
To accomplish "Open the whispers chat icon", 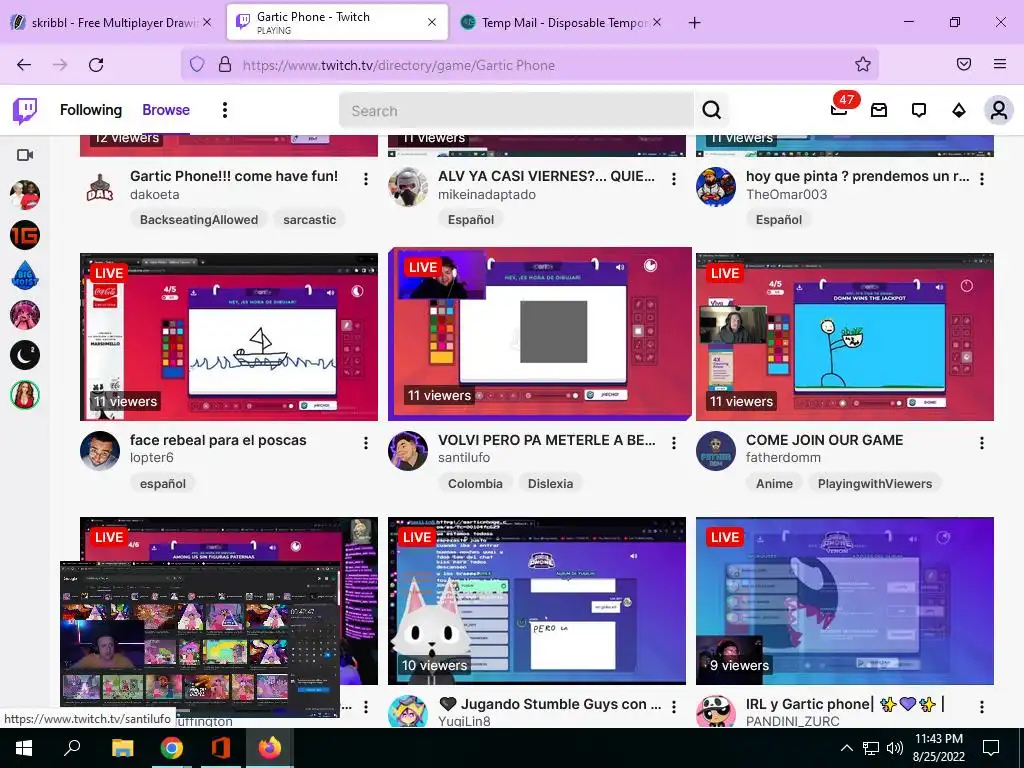I will [x=919, y=110].
